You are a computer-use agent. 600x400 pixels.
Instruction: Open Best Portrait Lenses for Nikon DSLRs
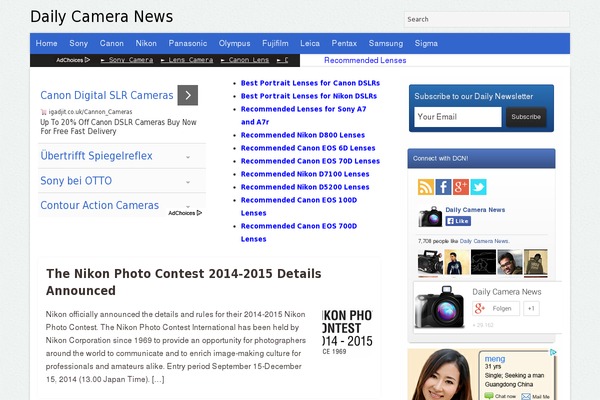point(309,96)
